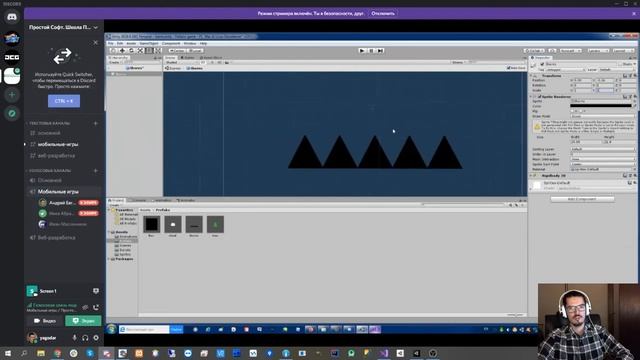The width and height of the screenshot is (640, 360).
Task: Toggle the object active checkbox in Inspector
Action: point(542,64)
